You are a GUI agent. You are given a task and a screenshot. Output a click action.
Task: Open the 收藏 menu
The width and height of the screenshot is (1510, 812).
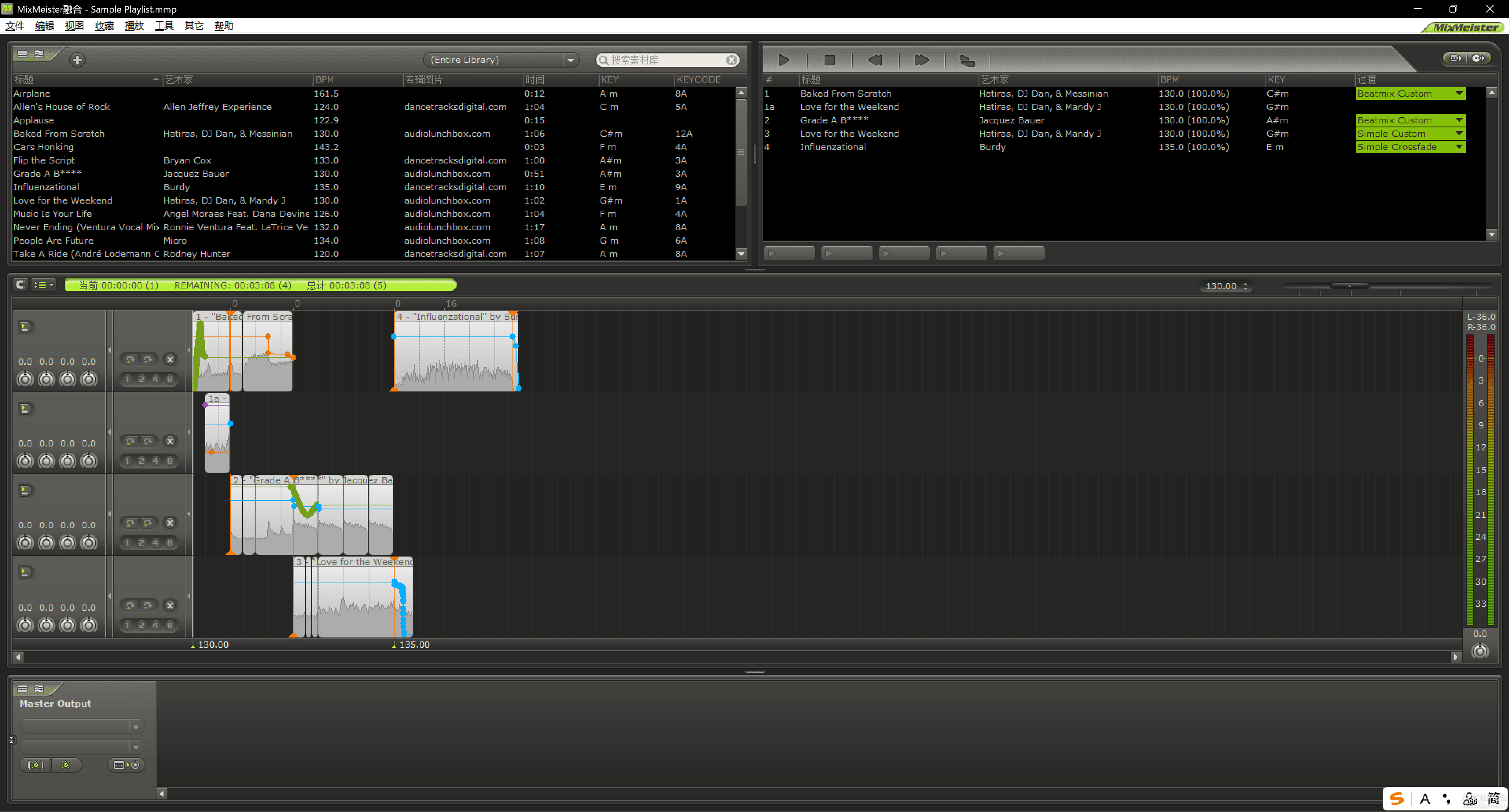tap(104, 26)
